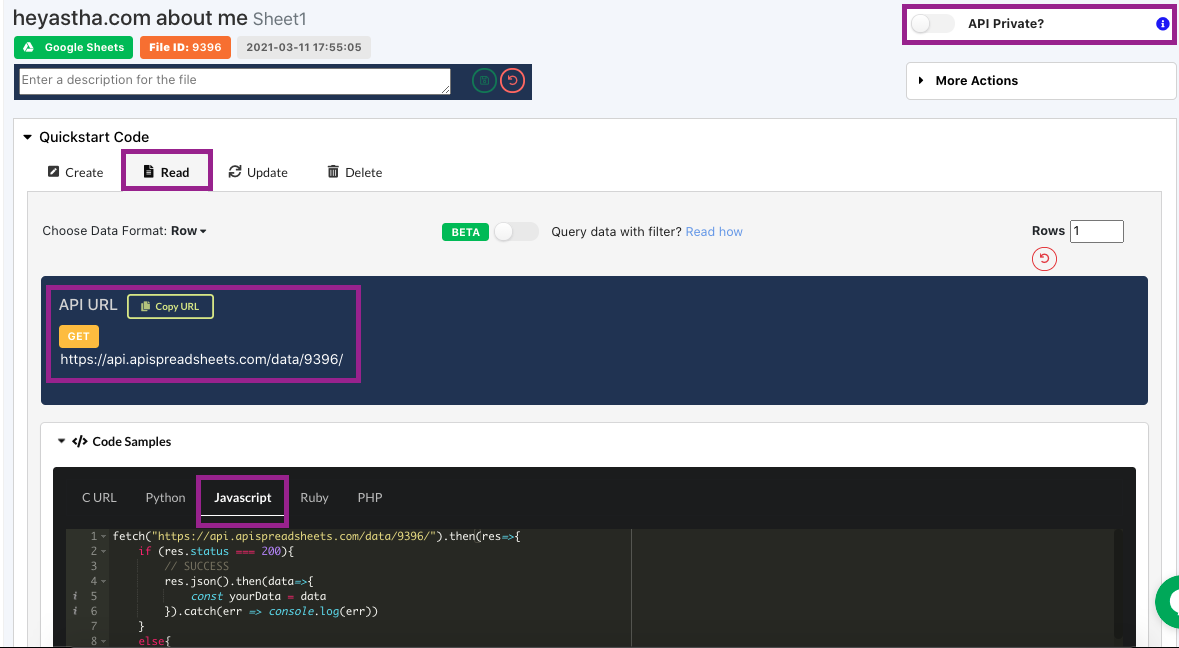Click the file description text field

pyautogui.click(x=234, y=81)
